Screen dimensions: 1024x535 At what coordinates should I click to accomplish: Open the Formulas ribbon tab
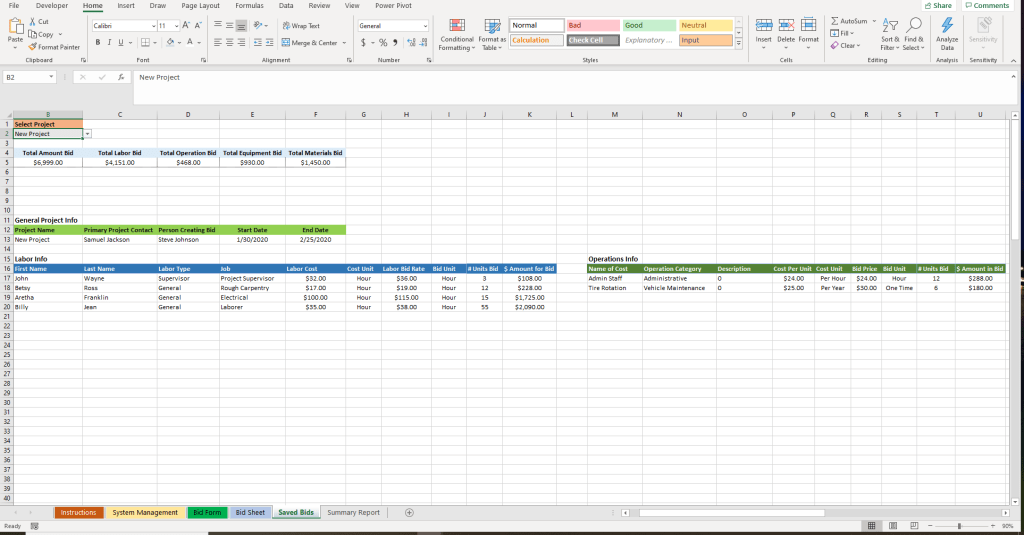(x=249, y=6)
